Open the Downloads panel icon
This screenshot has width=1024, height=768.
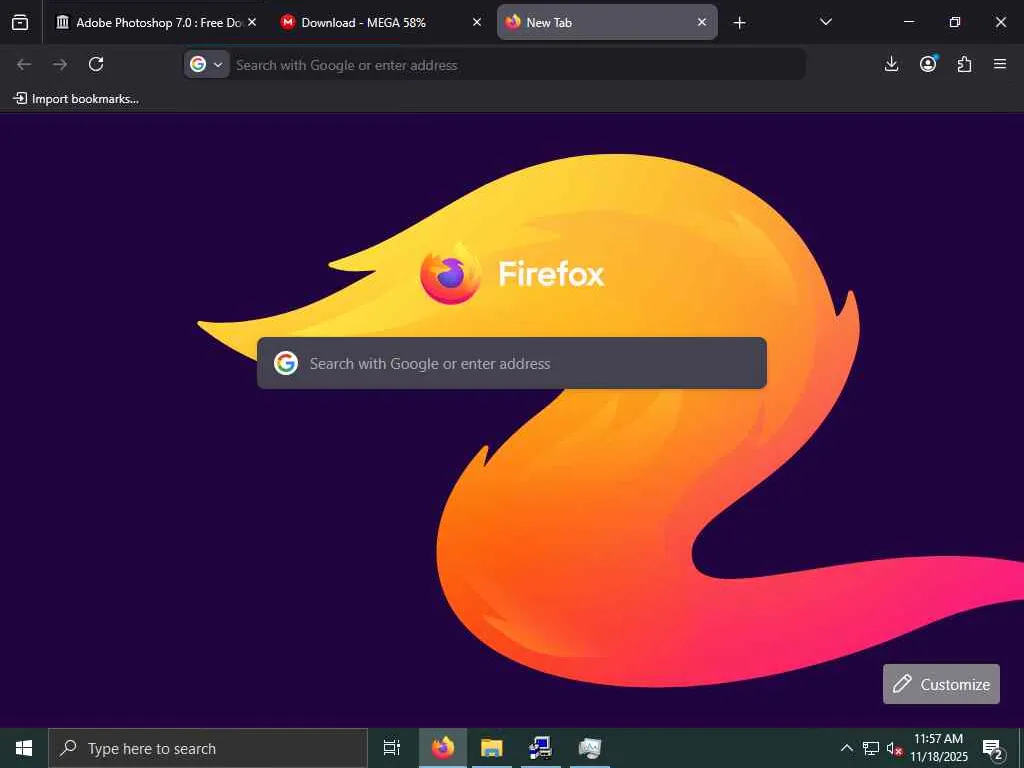[891, 64]
